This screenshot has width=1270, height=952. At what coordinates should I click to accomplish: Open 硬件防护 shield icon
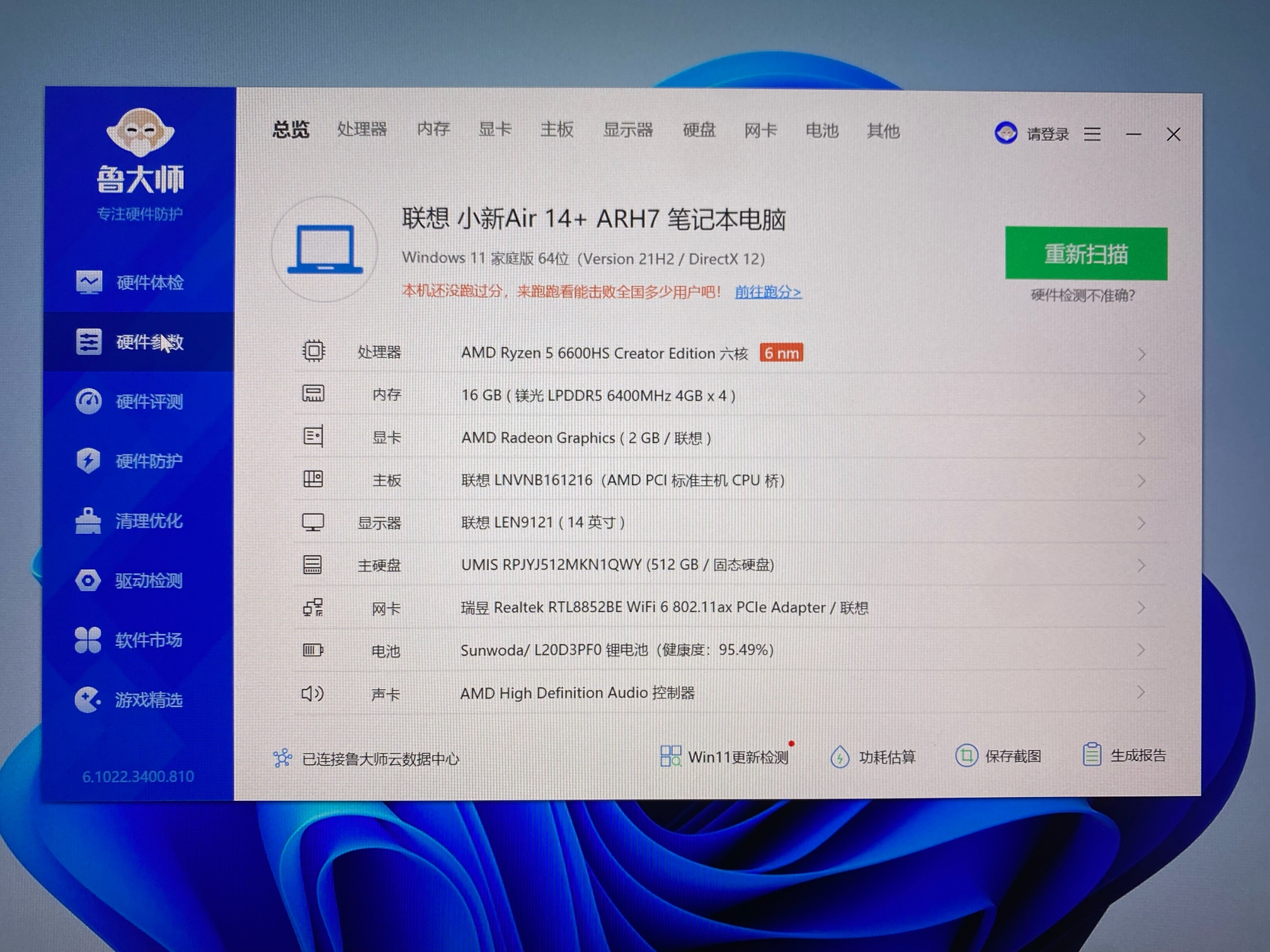88,460
